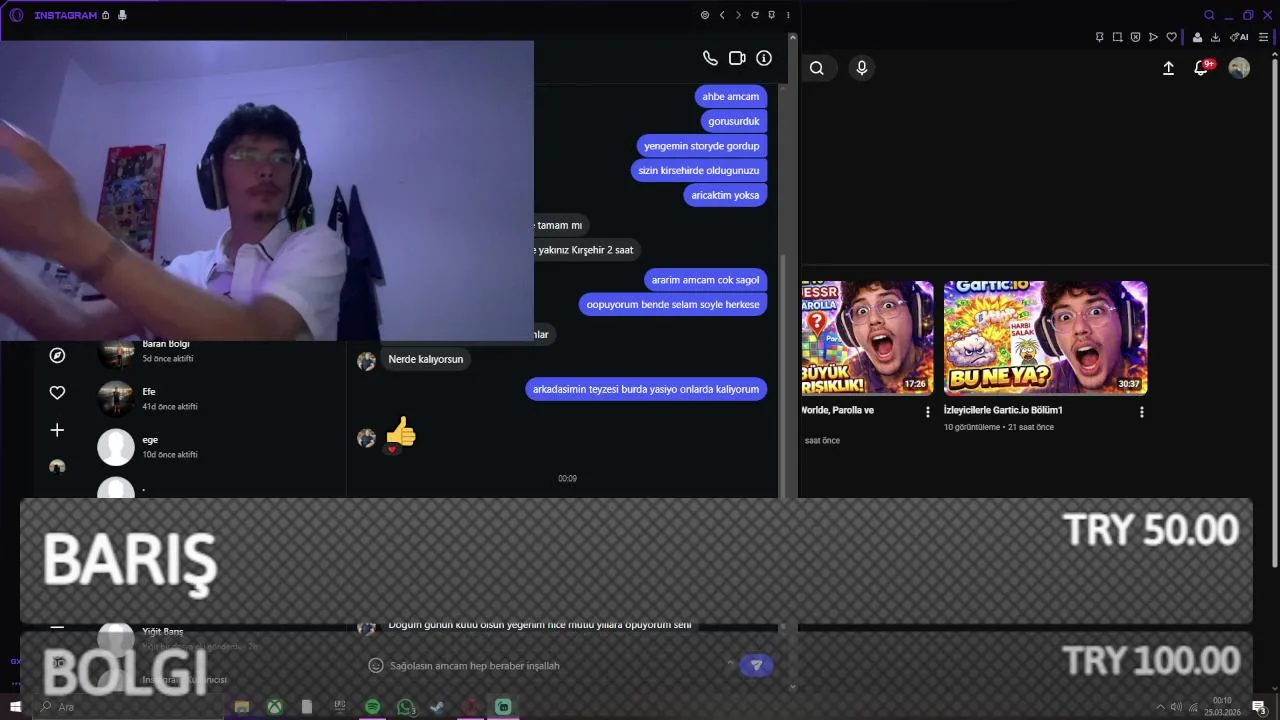Click the Instagram create plus icon
Screen dimensions: 1280x720
(x=57, y=430)
